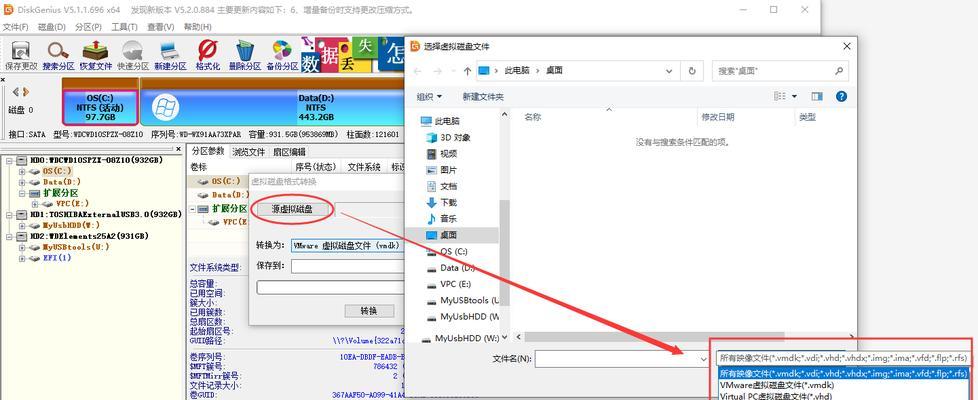978x400 pixels.
Task: Expand the OS(C:) tree node
Action: click(22, 171)
